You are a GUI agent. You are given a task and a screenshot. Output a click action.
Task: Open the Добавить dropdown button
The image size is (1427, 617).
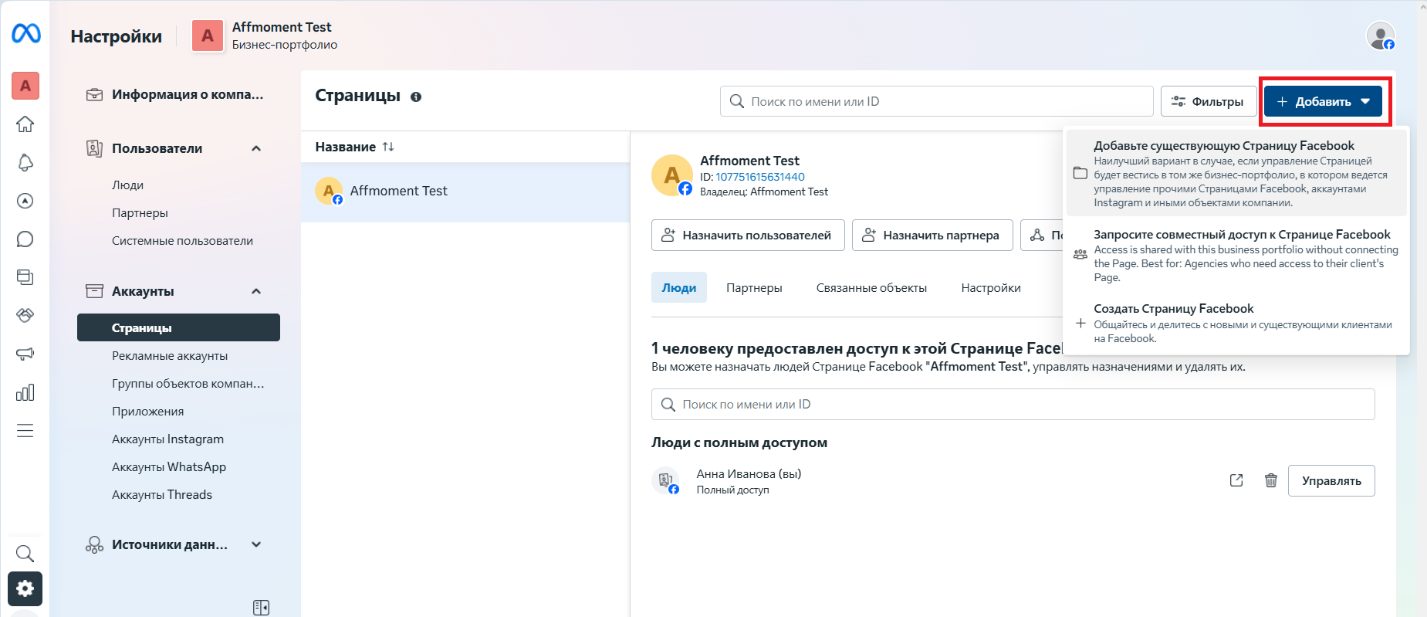coord(1322,101)
